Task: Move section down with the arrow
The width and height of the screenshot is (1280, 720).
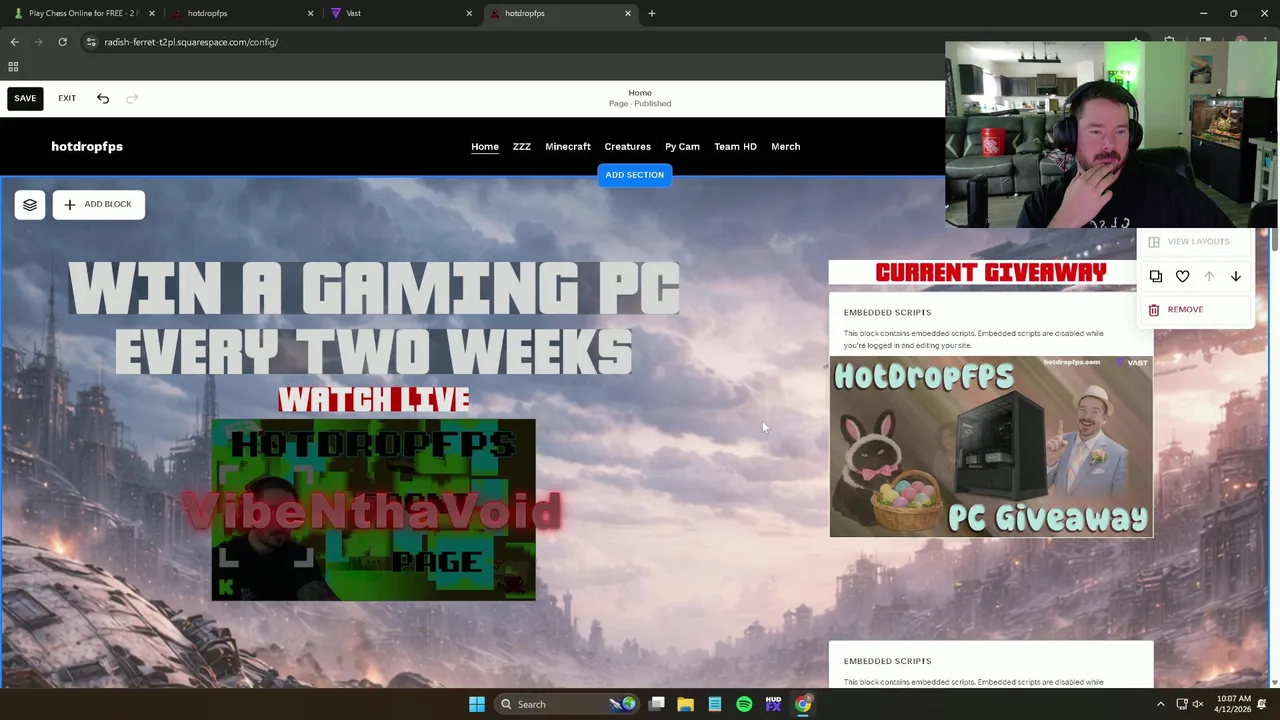Action: click(1236, 276)
